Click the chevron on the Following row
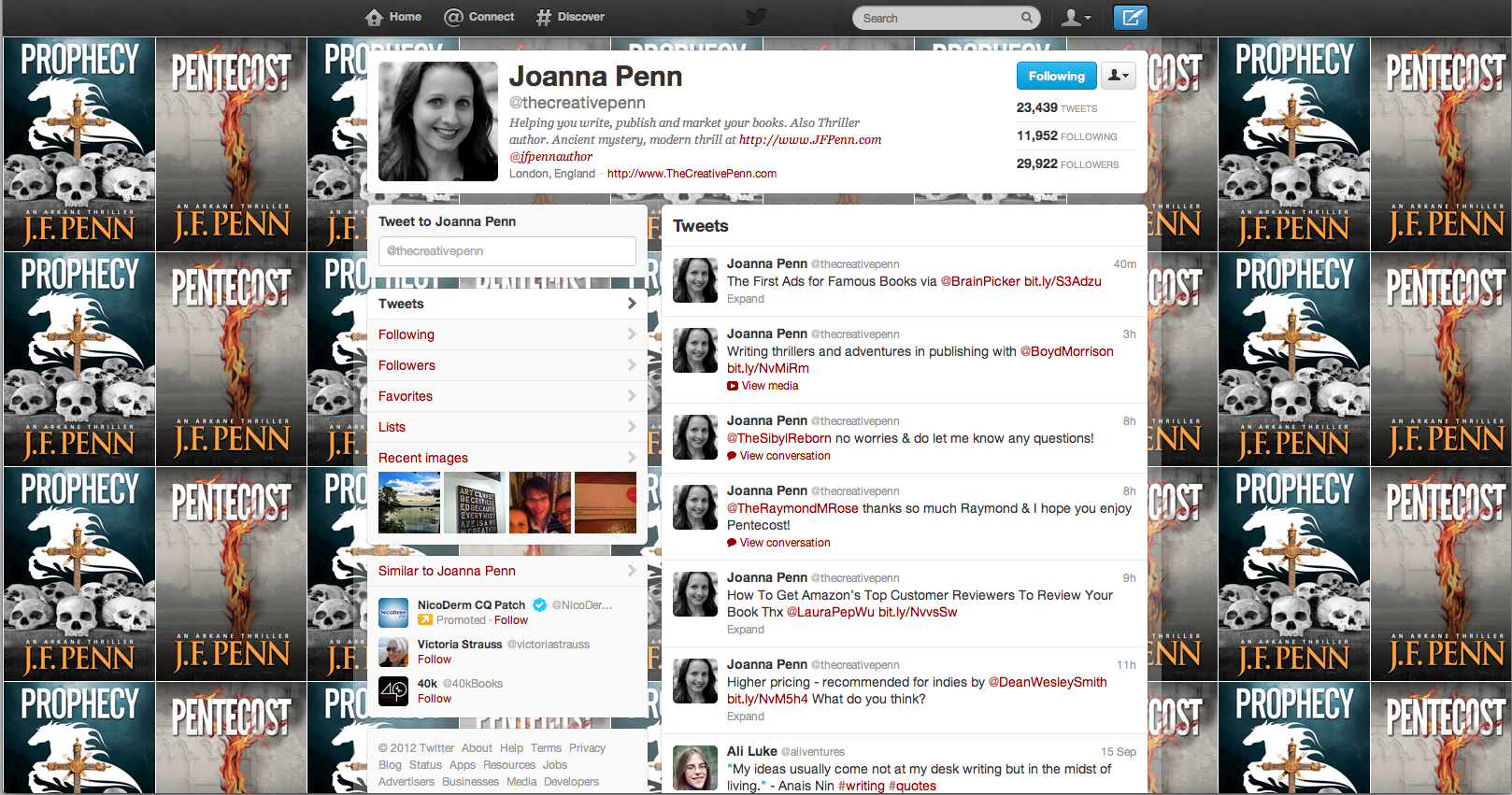Viewport: 1512px width, 795px height. tap(632, 334)
